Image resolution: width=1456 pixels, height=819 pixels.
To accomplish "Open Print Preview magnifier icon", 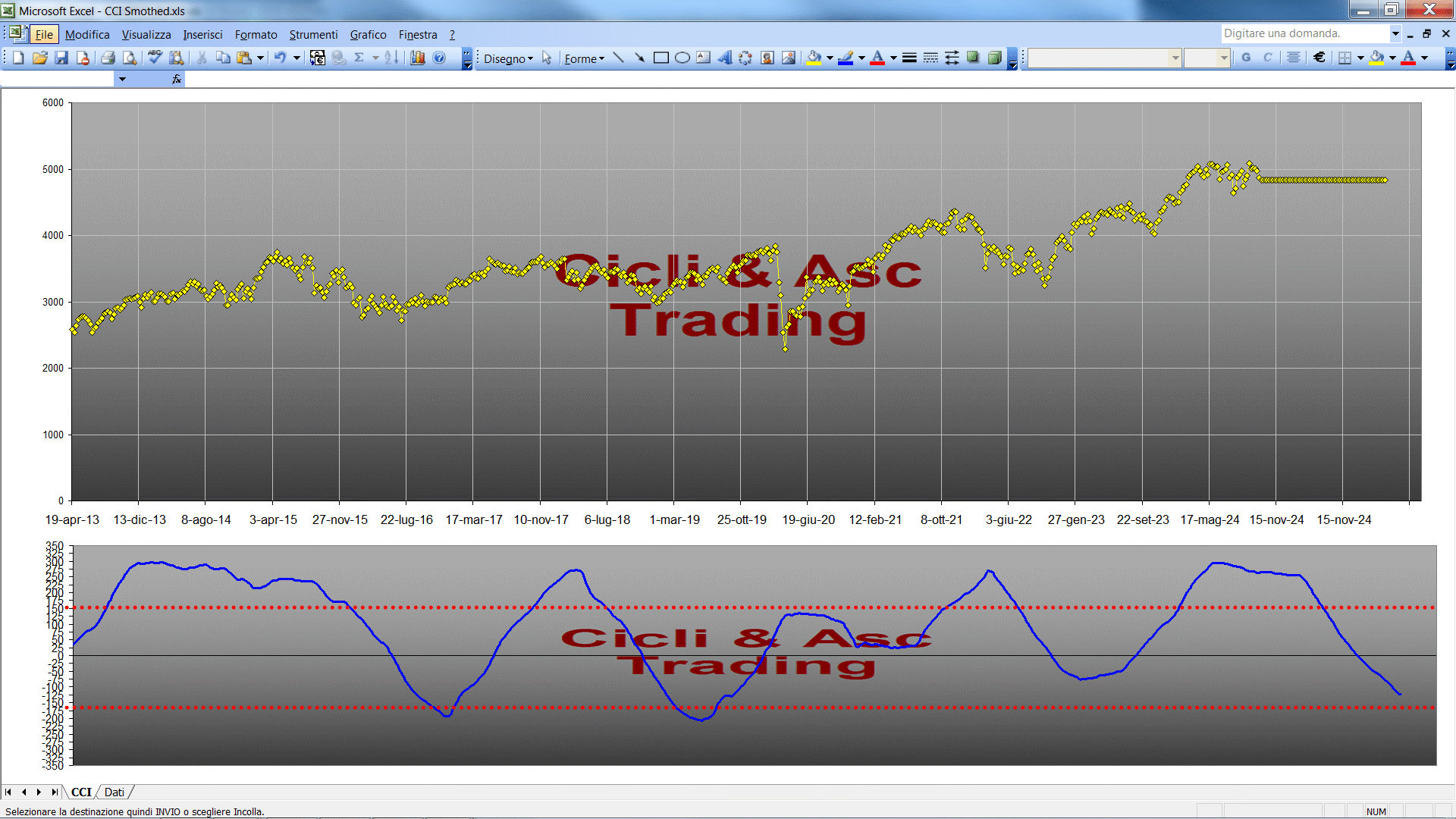I will click(130, 58).
